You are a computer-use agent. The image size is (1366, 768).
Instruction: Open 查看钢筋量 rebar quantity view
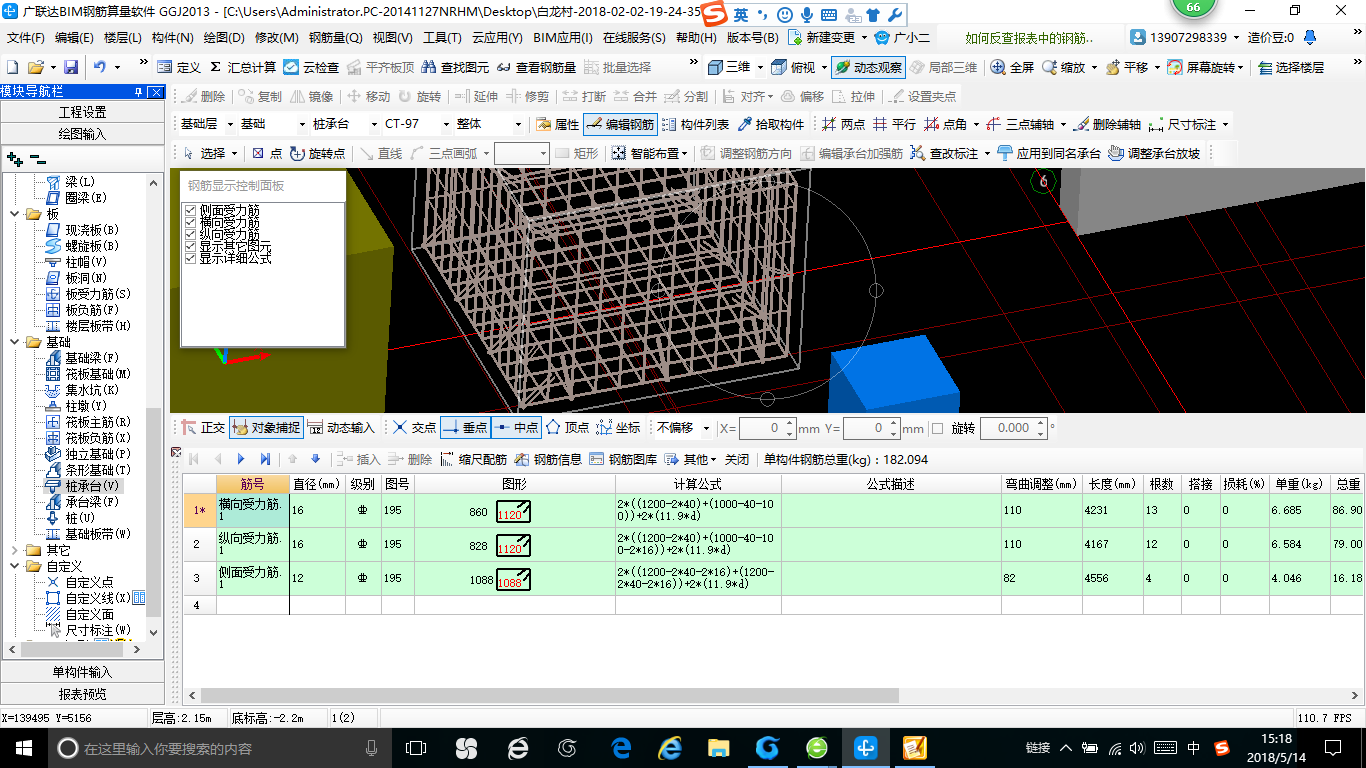536,67
